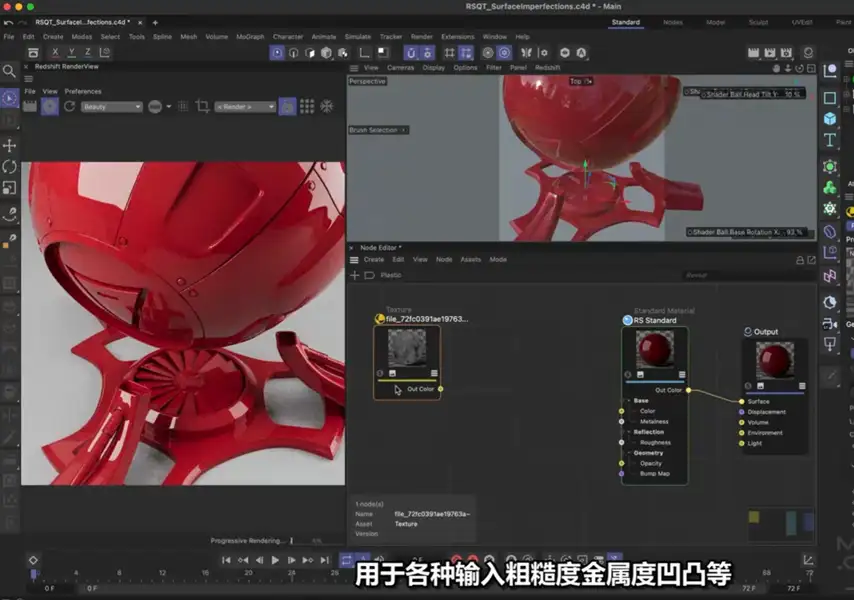854x600 pixels.
Task: Open the Render dropdown in RenderView toolbar
Action: click(x=243, y=103)
